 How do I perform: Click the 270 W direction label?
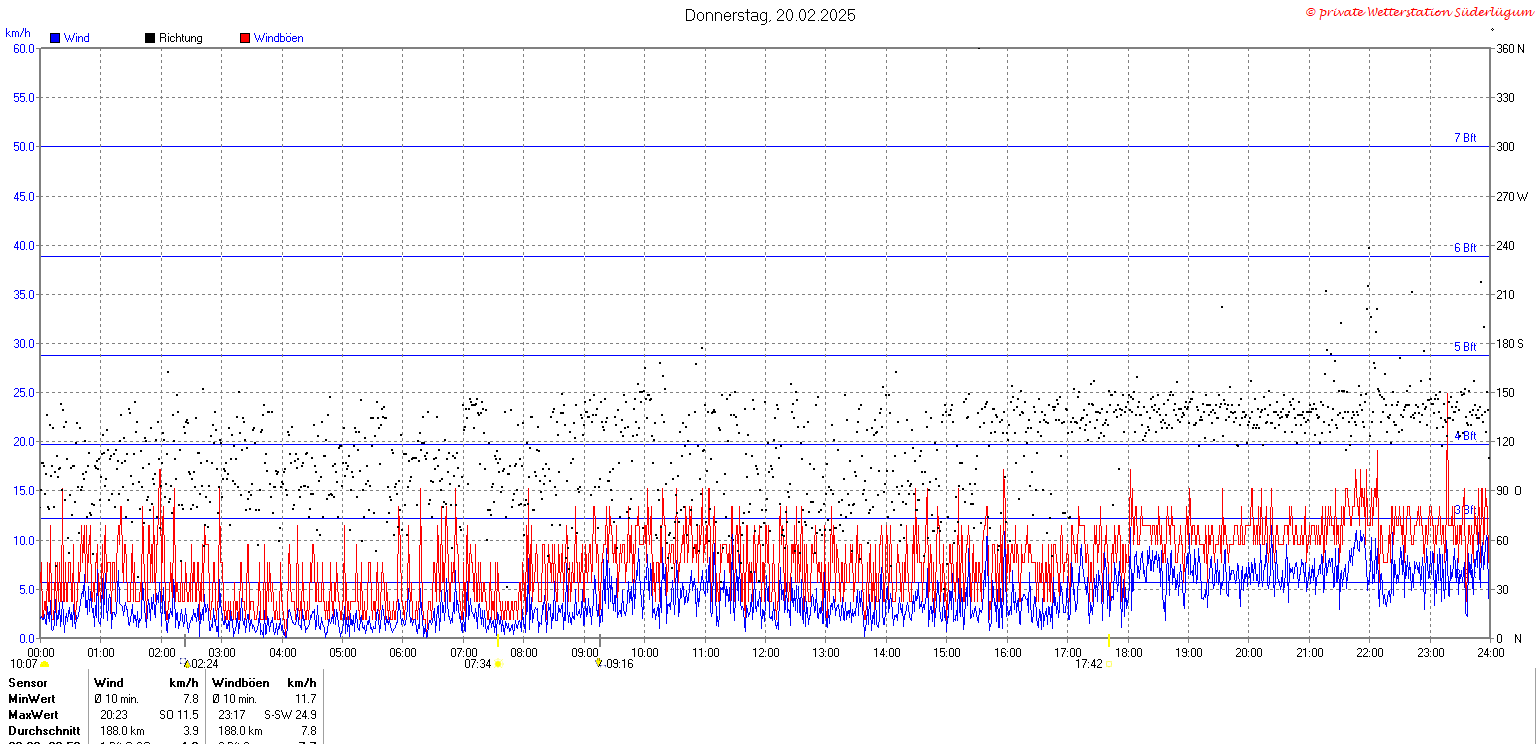click(x=1511, y=196)
